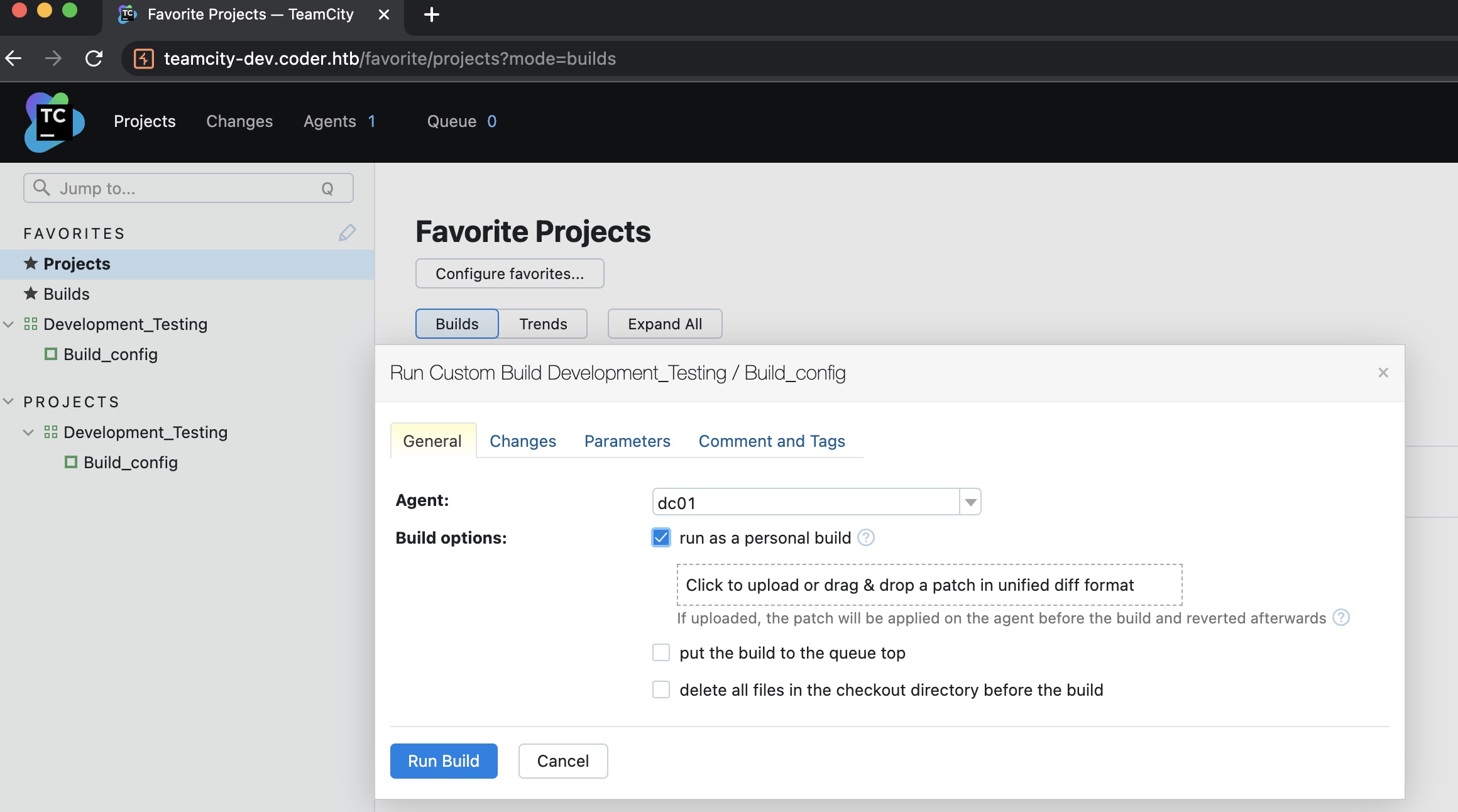Collapse Development_Testing under Favorites

(x=9, y=324)
